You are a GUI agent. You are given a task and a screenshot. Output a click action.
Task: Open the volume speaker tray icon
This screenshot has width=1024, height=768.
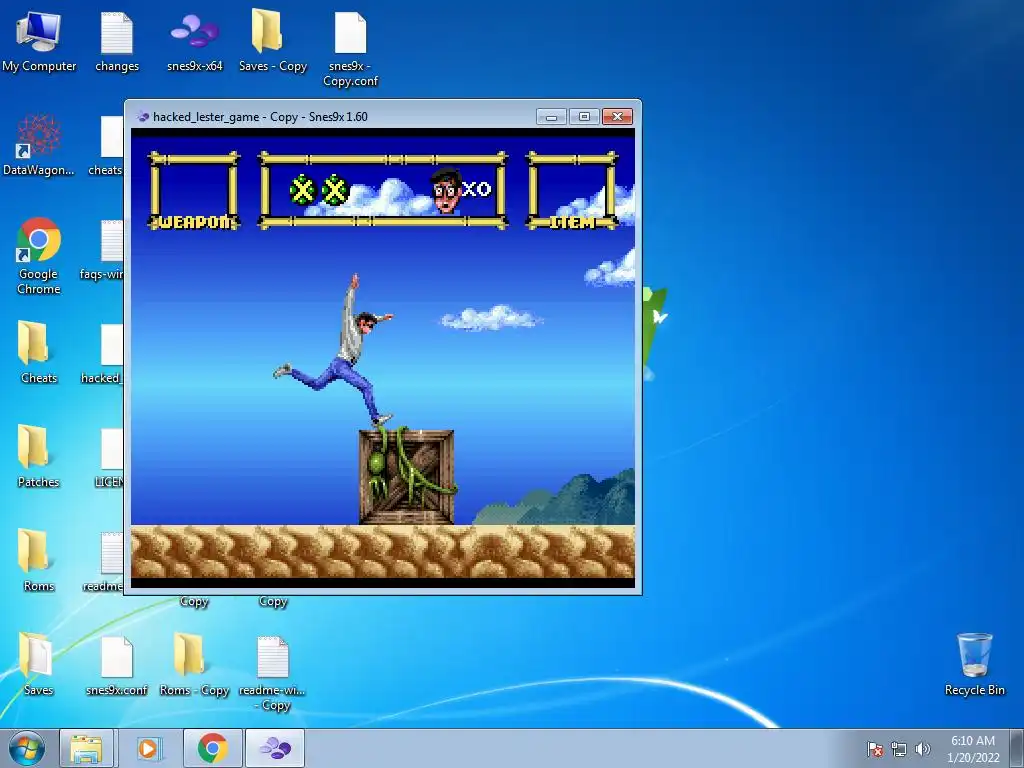(x=922, y=749)
